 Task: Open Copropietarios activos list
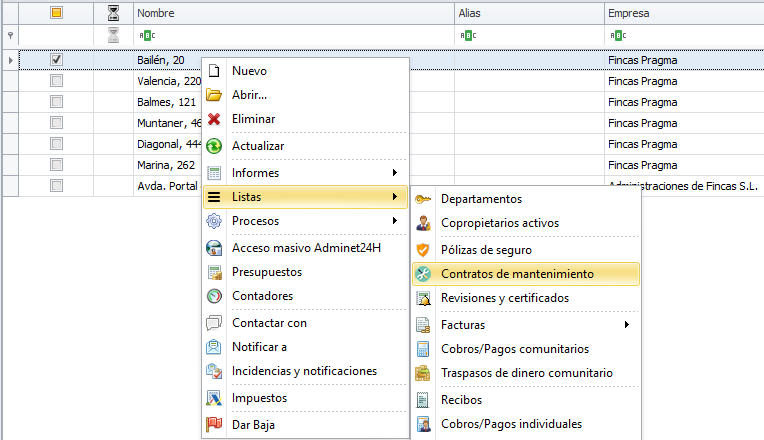click(x=499, y=223)
